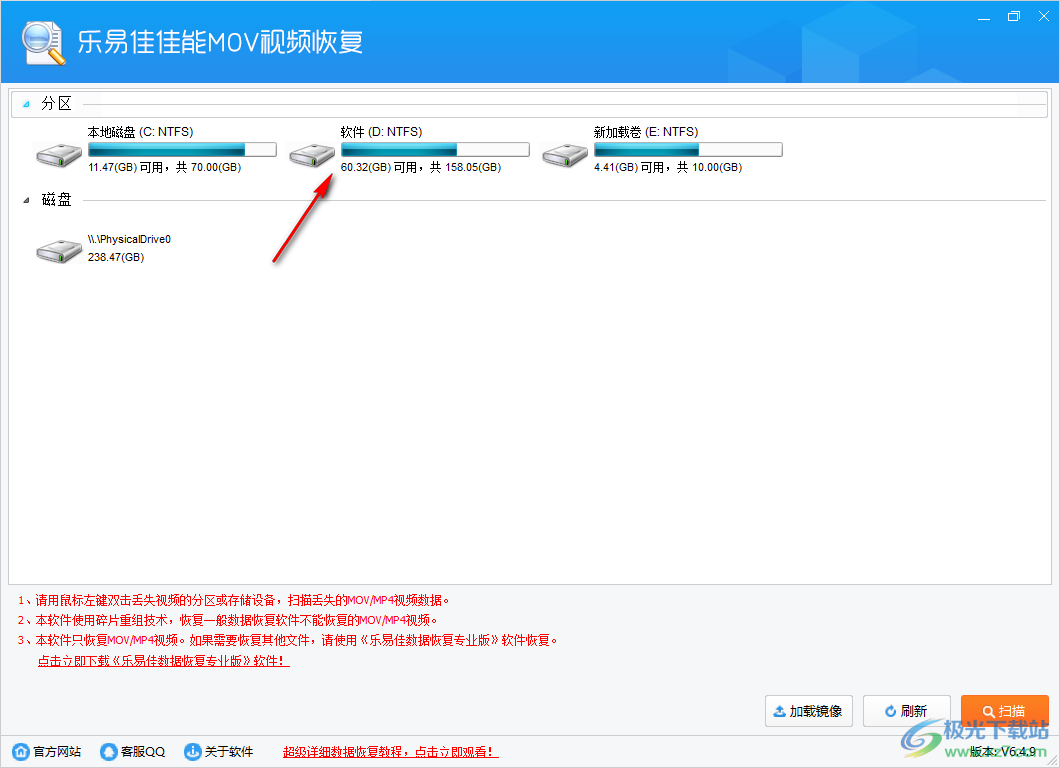Click the 乐易佳佳能MOV视频恢复 title

point(220,42)
